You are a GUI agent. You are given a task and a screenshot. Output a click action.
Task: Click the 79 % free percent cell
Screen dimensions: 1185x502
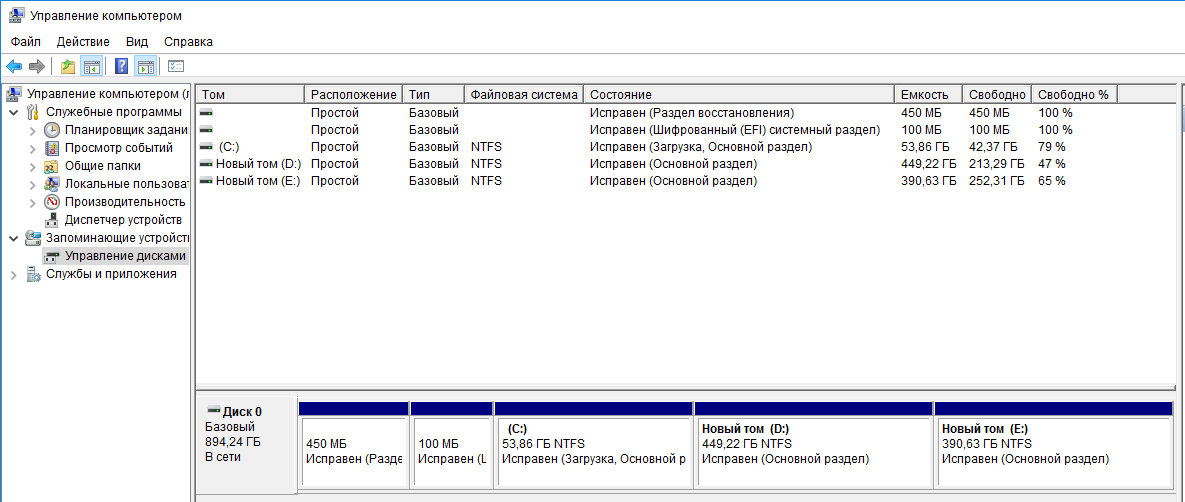tap(1051, 147)
